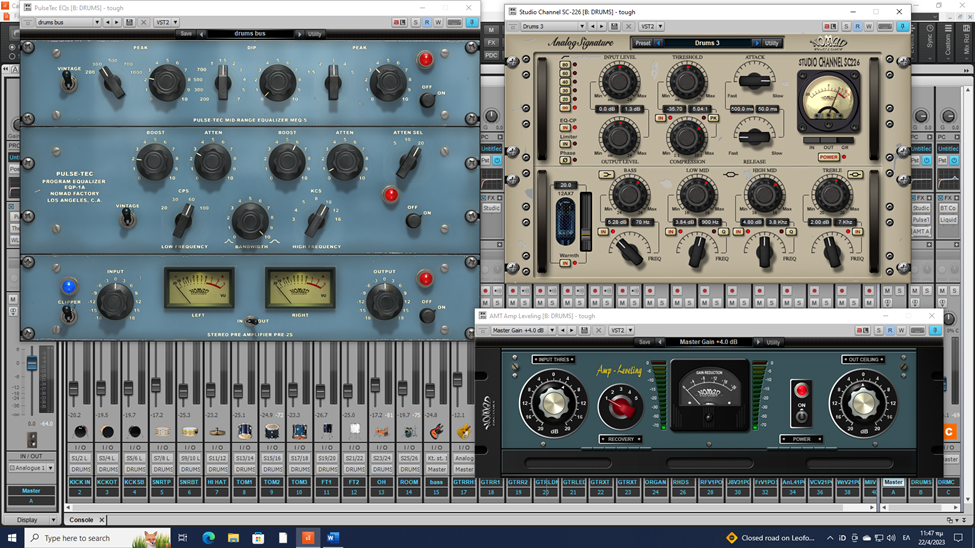Click ACT learn icon in PulseTec EQs toolbar
This screenshot has width=975, height=548.
tap(399, 22)
